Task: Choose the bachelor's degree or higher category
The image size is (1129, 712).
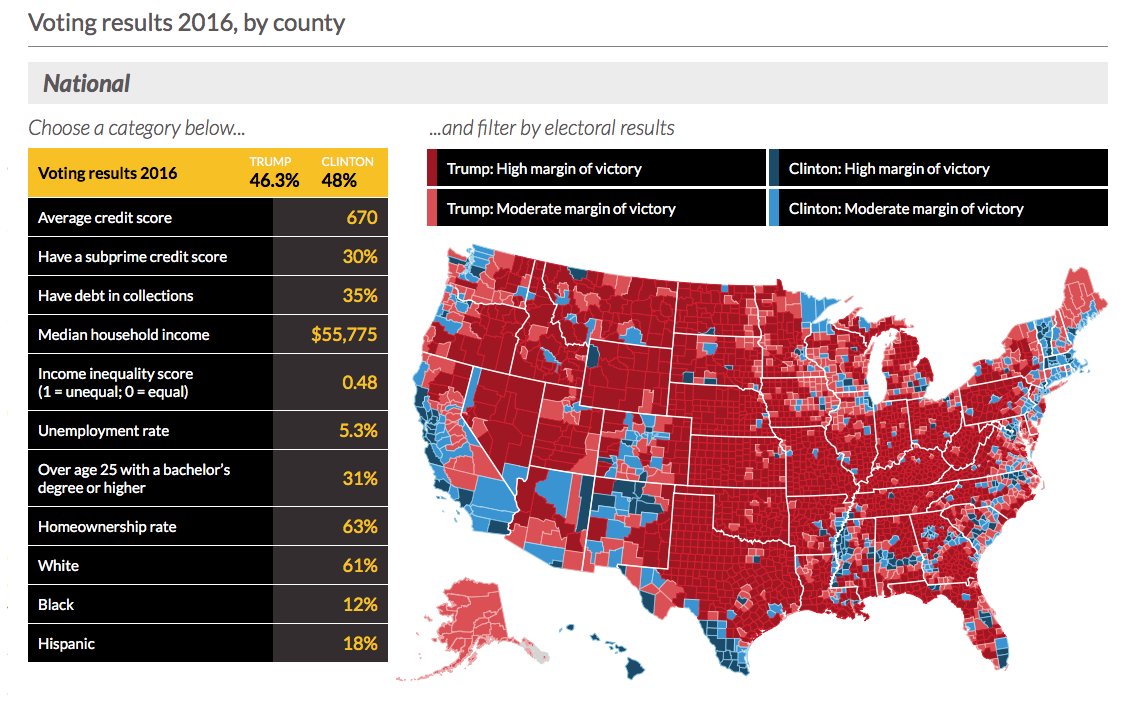Action: (150, 478)
